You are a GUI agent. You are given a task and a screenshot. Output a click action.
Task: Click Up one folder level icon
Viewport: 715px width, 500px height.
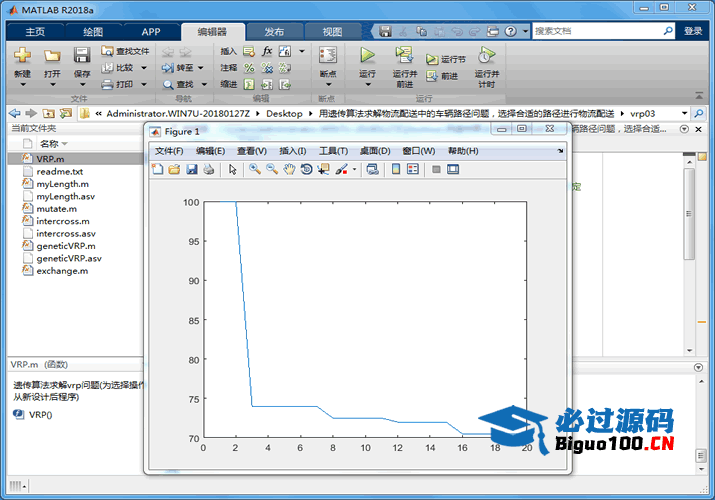tap(48, 113)
